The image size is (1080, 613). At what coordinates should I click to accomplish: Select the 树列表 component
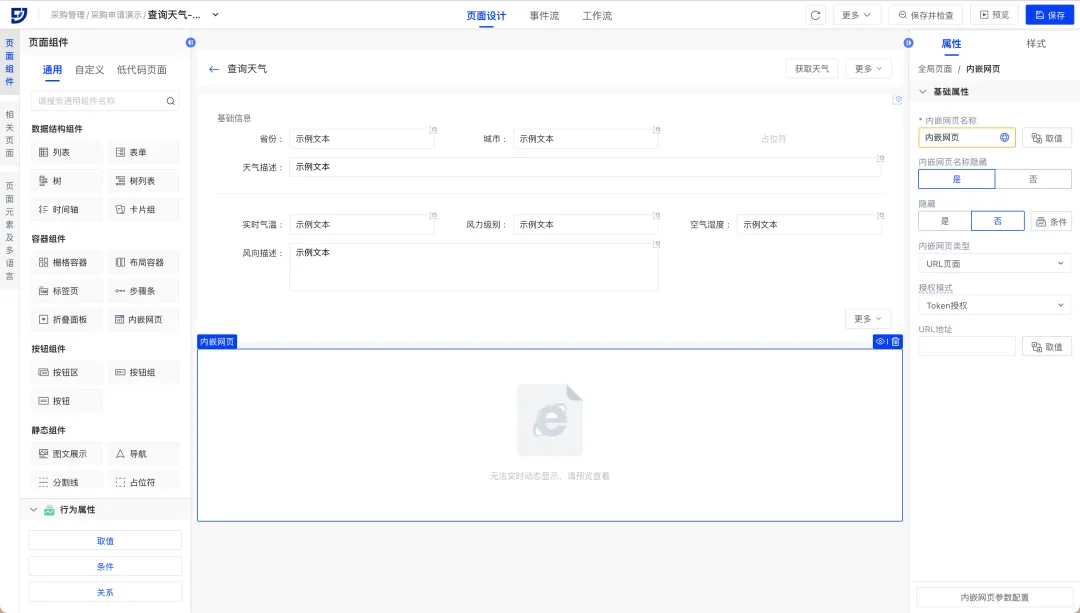point(143,181)
